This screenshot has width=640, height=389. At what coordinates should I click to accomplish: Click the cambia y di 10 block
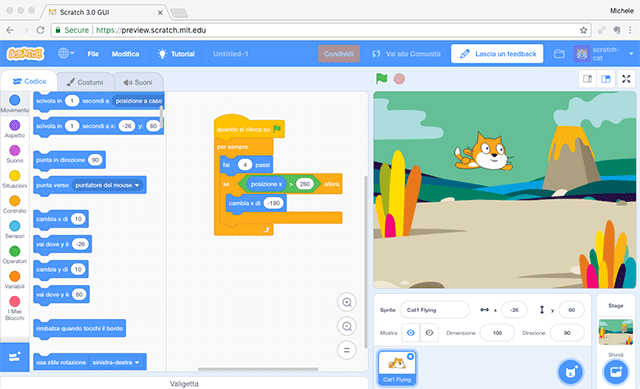point(60,269)
